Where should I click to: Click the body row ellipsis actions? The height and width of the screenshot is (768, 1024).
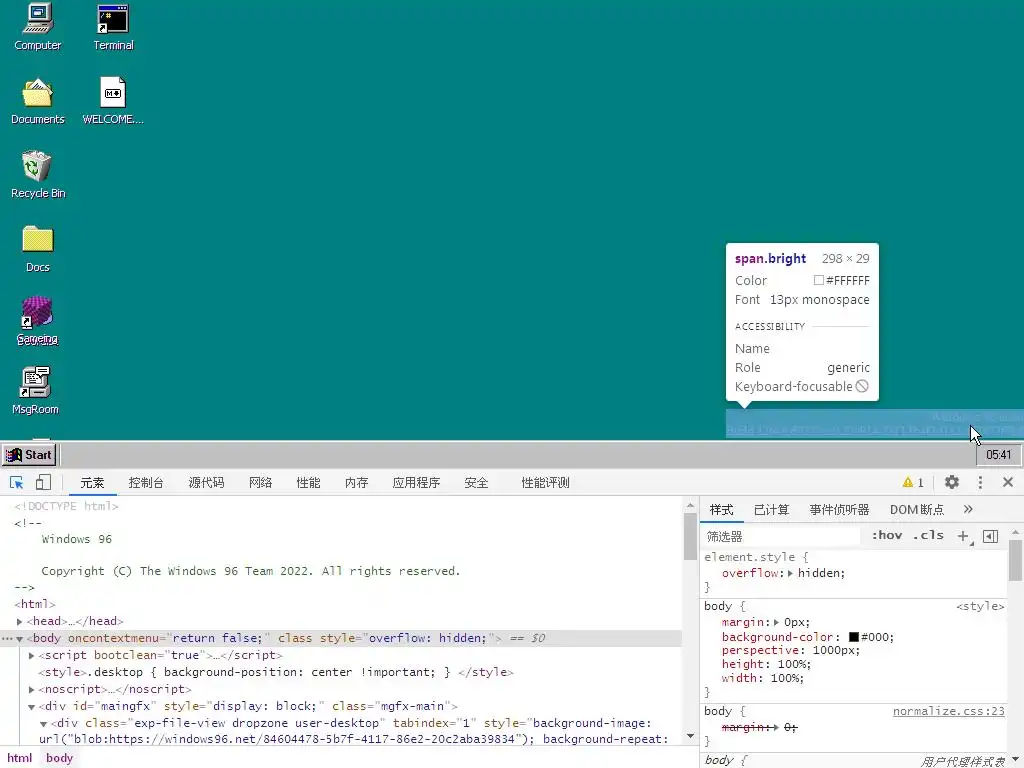click(x=7, y=639)
